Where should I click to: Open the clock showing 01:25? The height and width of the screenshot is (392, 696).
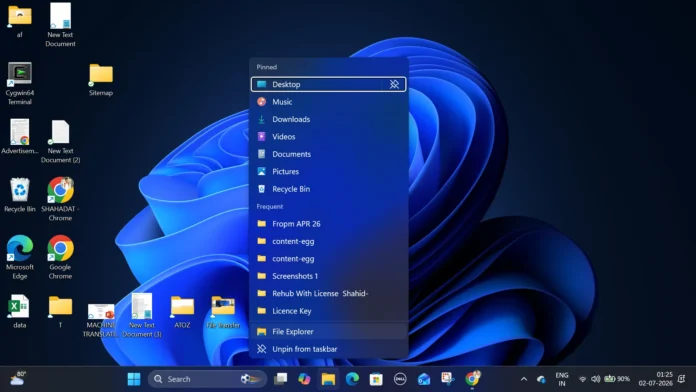(656, 379)
